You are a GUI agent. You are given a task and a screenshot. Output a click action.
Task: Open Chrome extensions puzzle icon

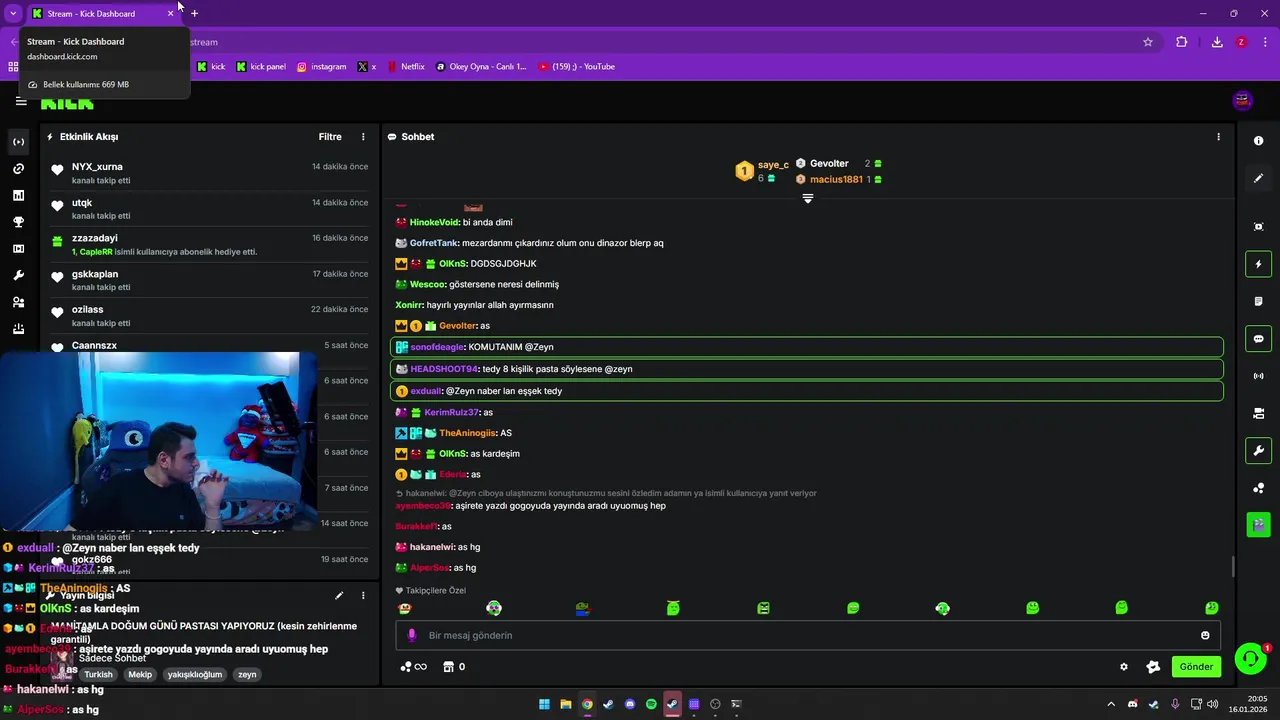tap(1182, 42)
